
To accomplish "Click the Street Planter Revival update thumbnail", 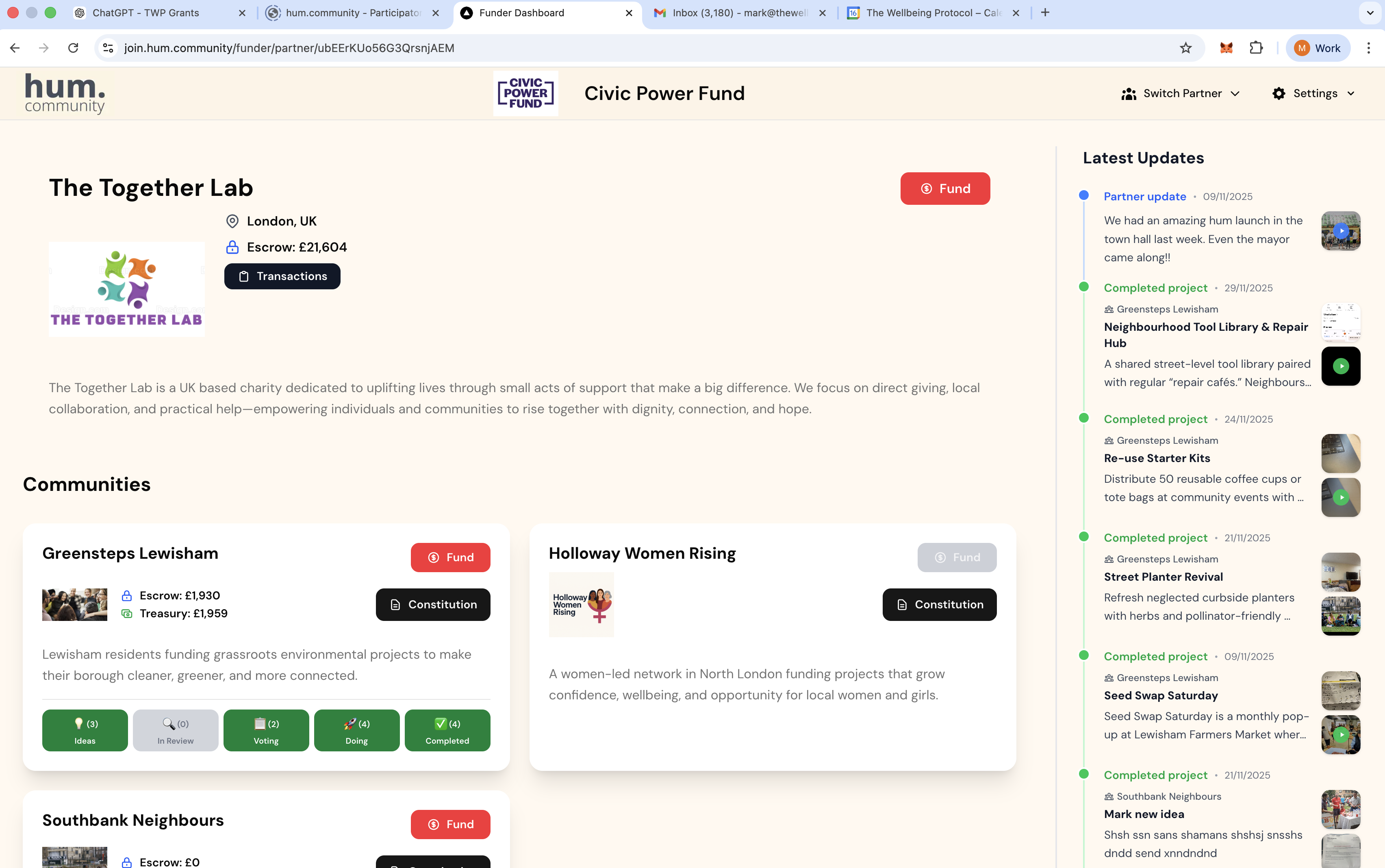I will click(x=1341, y=572).
